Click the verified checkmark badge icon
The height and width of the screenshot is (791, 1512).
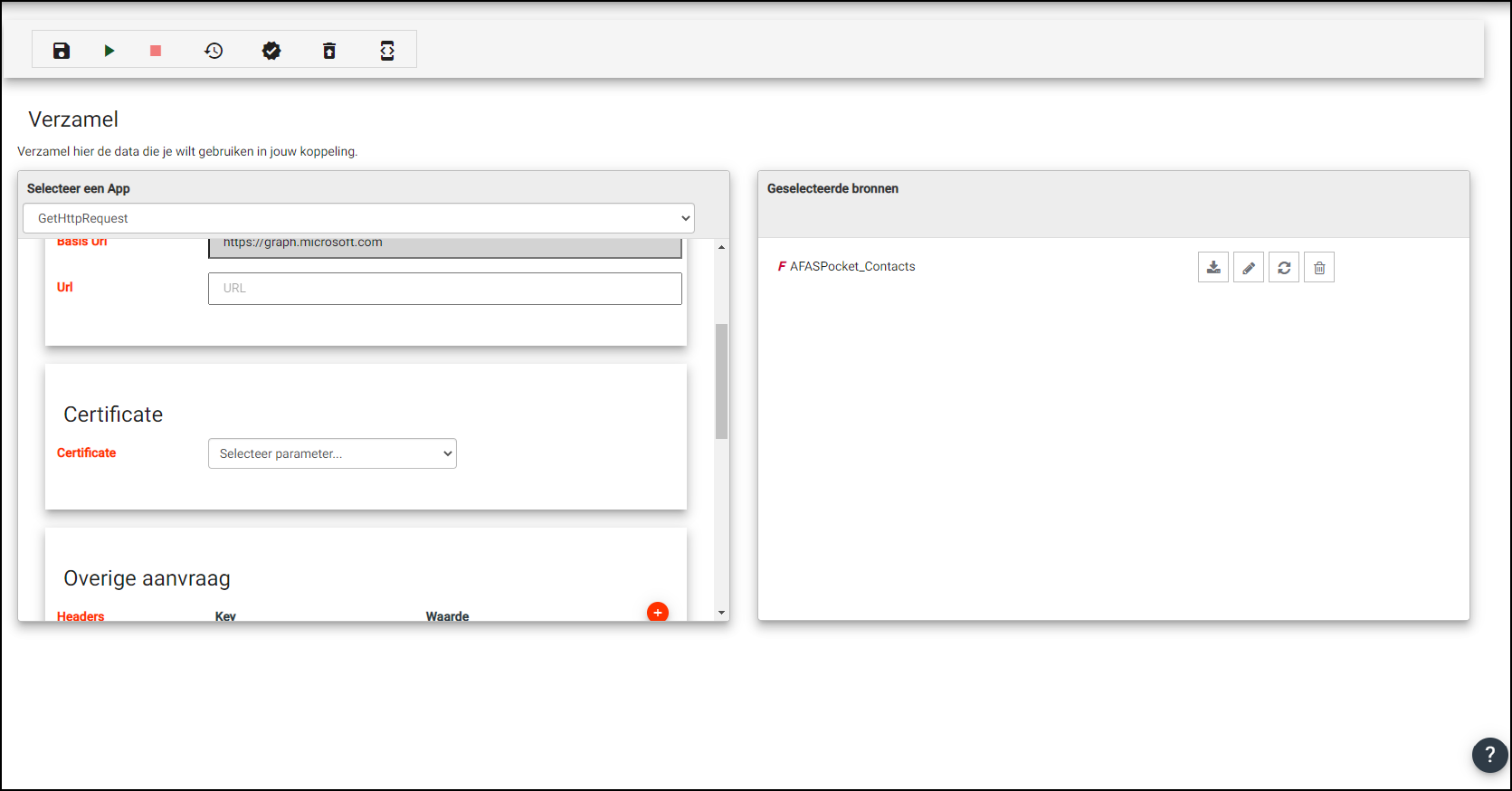point(271,51)
